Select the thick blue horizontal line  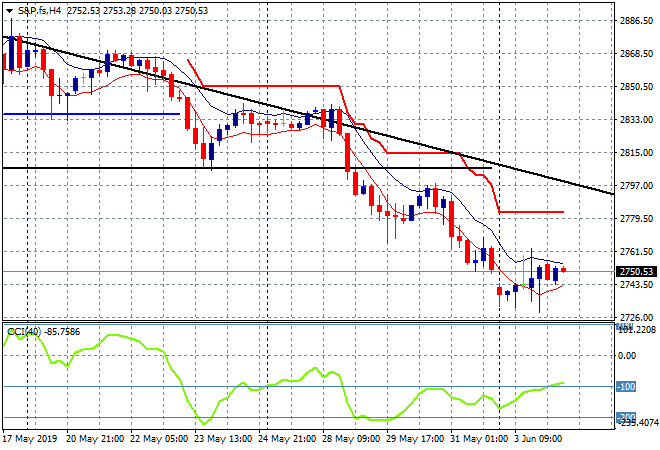click(91, 114)
